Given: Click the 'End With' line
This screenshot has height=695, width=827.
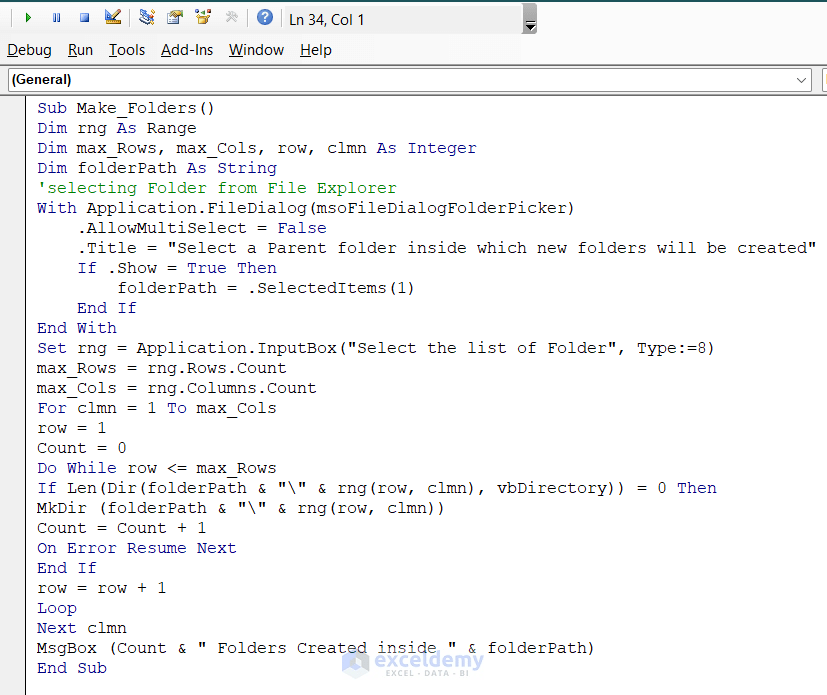Looking at the screenshot, I should click(x=76, y=329).
